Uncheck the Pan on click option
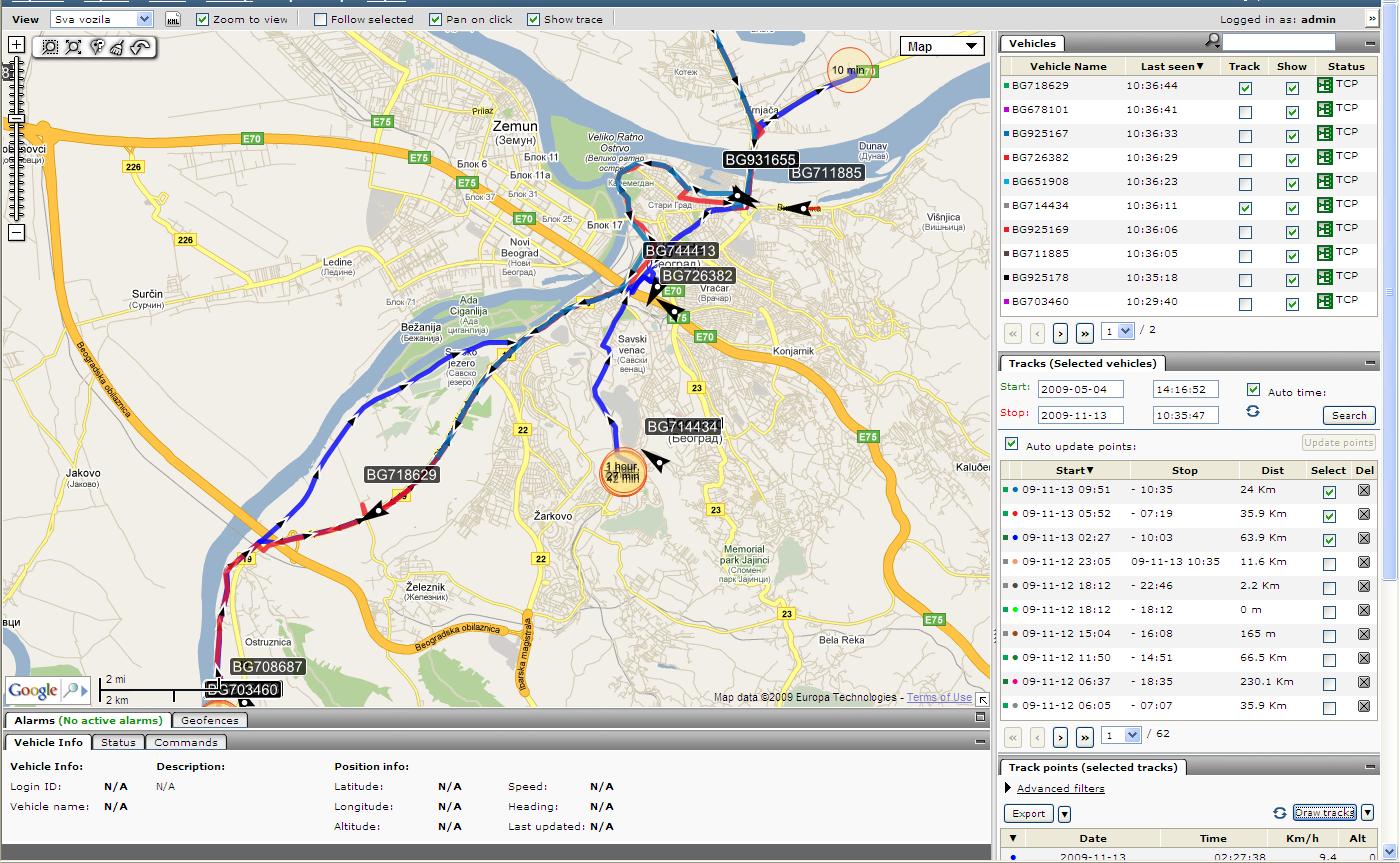This screenshot has height=863, width=1400. click(x=435, y=19)
